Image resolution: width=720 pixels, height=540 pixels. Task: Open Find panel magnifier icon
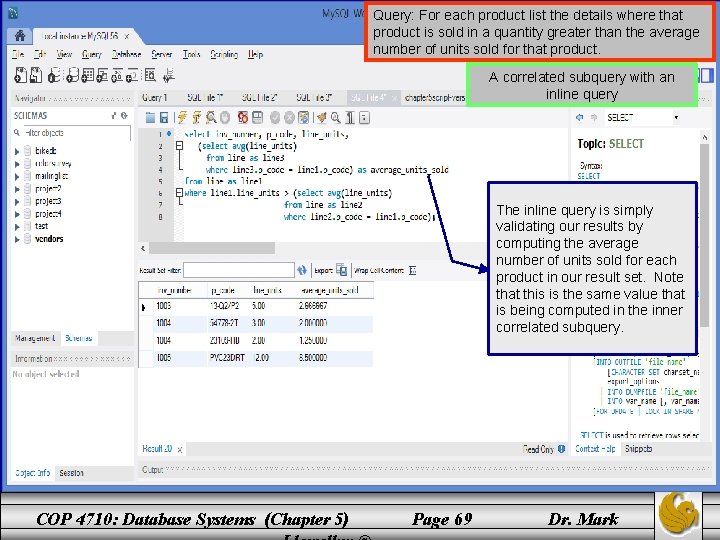pyautogui.click(x=336, y=118)
